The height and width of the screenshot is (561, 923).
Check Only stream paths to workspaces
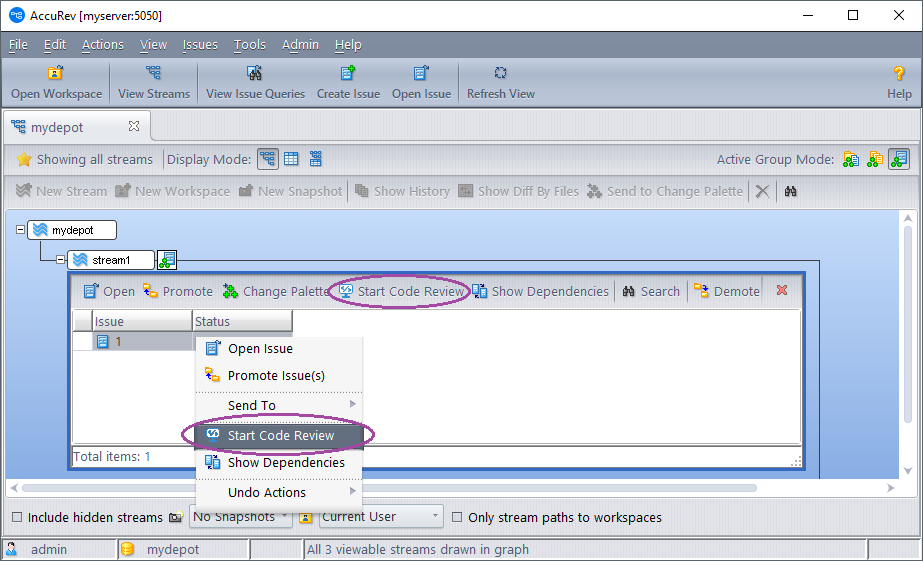click(457, 517)
